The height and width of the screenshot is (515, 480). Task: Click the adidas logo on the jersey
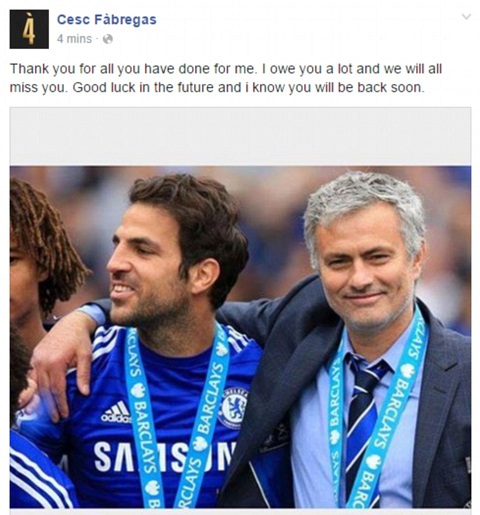click(x=116, y=412)
